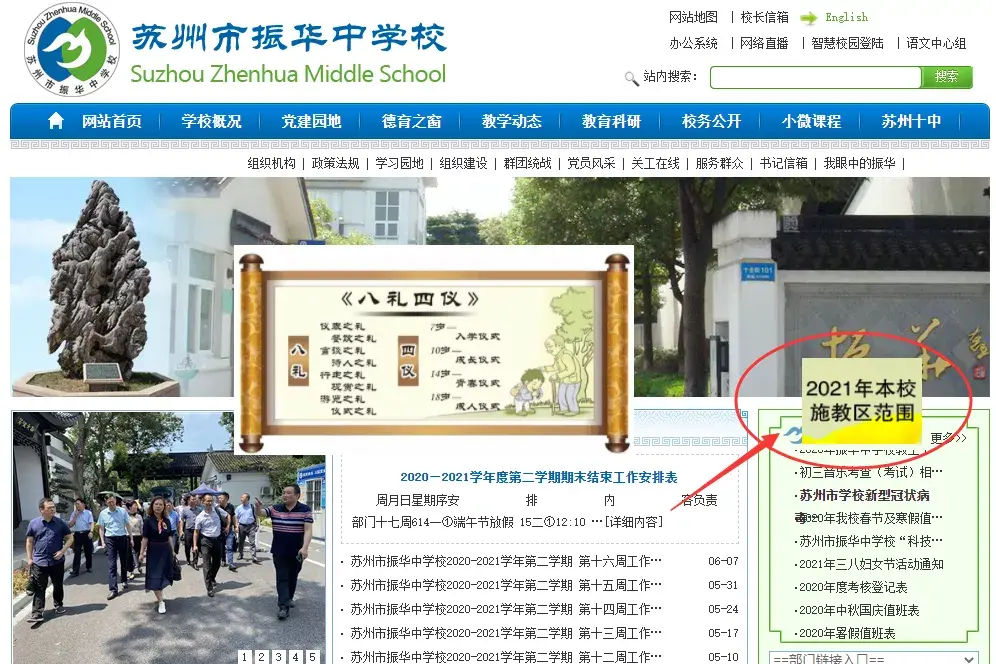The width and height of the screenshot is (996, 664).
Task: Open the 第十四周工作 news item
Action: coord(506,609)
